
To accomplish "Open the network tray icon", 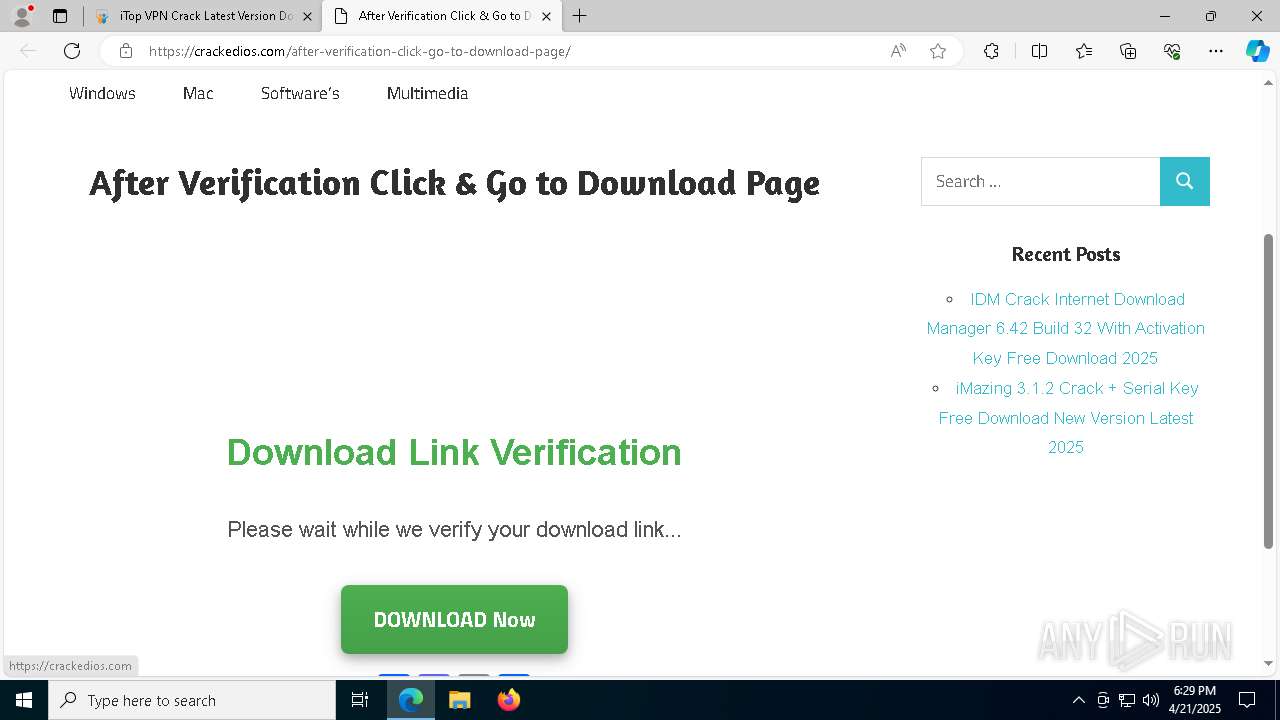I will tap(1127, 700).
